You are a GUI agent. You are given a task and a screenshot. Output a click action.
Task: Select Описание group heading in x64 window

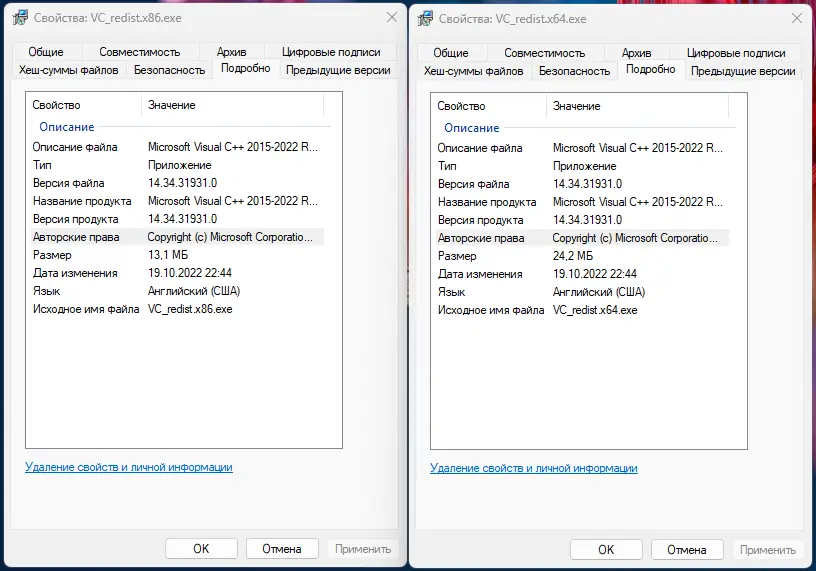point(471,128)
